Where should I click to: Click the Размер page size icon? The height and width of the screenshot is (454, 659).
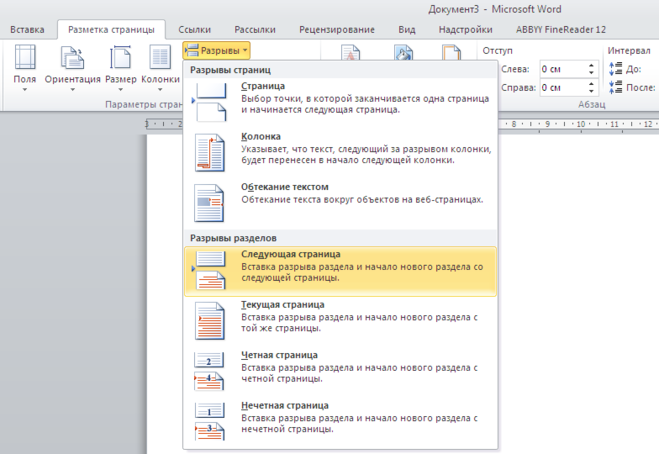[x=121, y=57]
